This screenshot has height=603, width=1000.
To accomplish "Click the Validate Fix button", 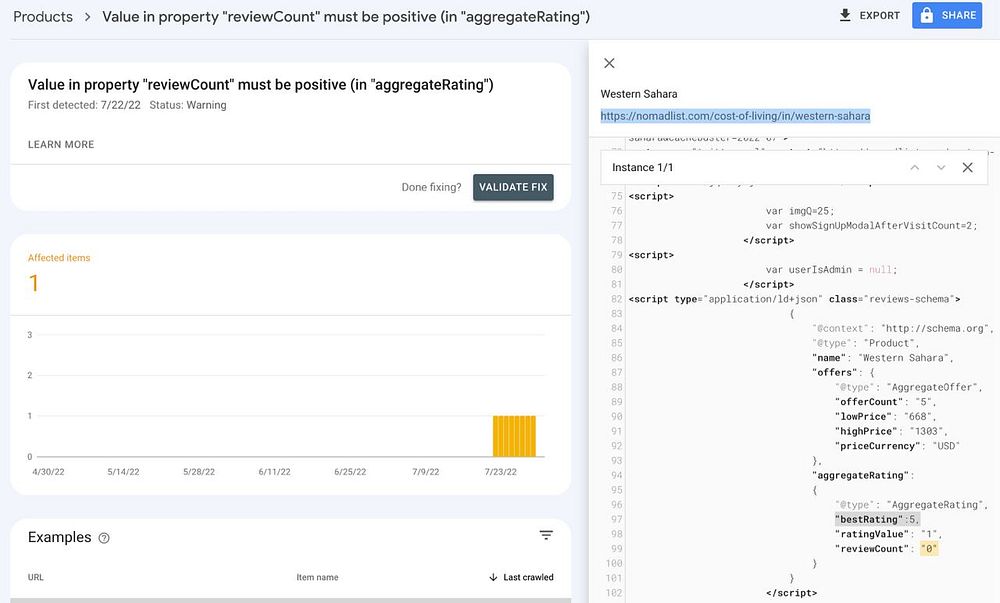I will (513, 187).
